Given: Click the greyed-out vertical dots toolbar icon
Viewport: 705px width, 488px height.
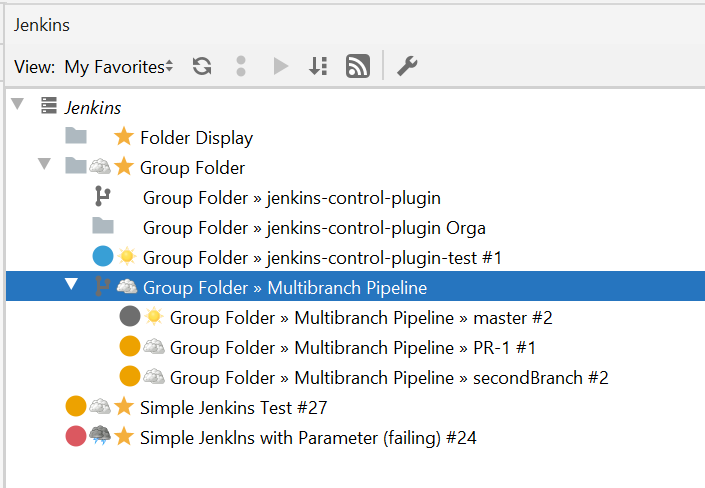Looking at the screenshot, I should [x=241, y=67].
